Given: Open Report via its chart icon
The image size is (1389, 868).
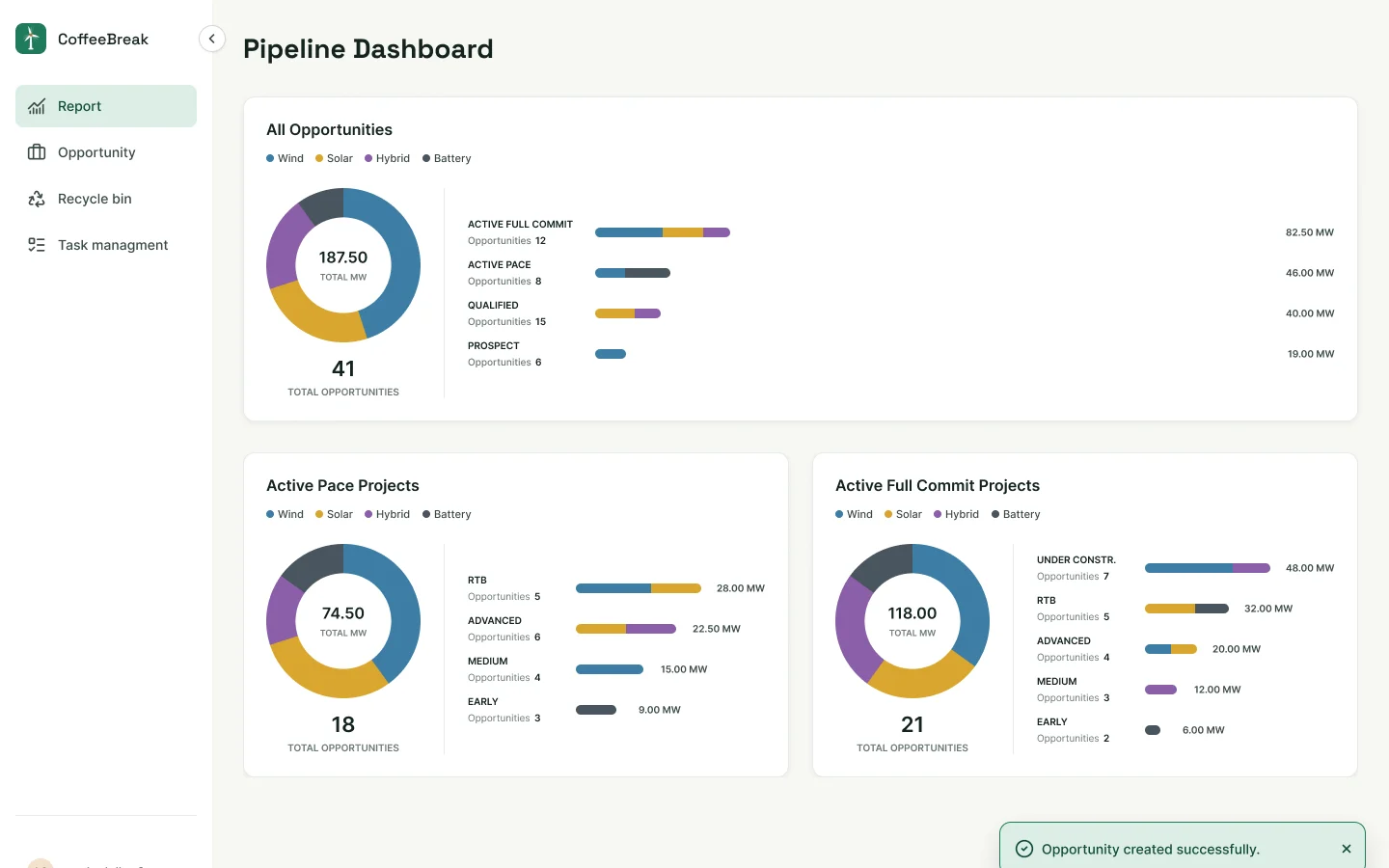Looking at the screenshot, I should tap(37, 106).
